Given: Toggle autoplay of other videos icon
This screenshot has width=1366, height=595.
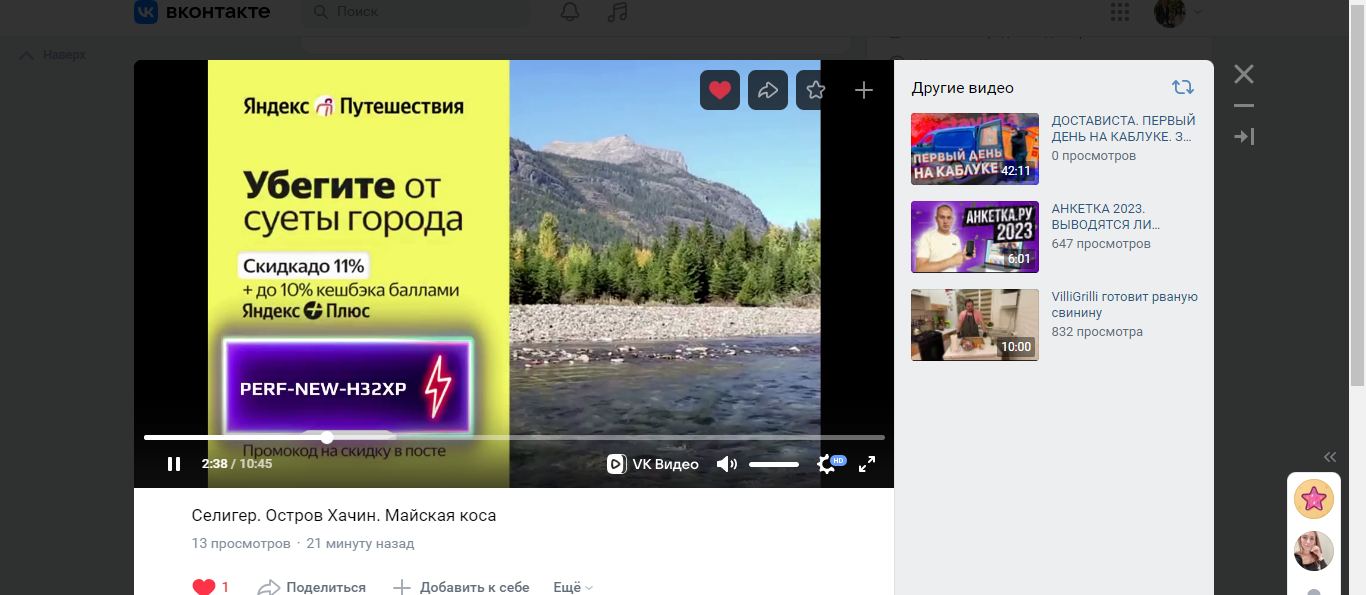Looking at the screenshot, I should [1183, 87].
